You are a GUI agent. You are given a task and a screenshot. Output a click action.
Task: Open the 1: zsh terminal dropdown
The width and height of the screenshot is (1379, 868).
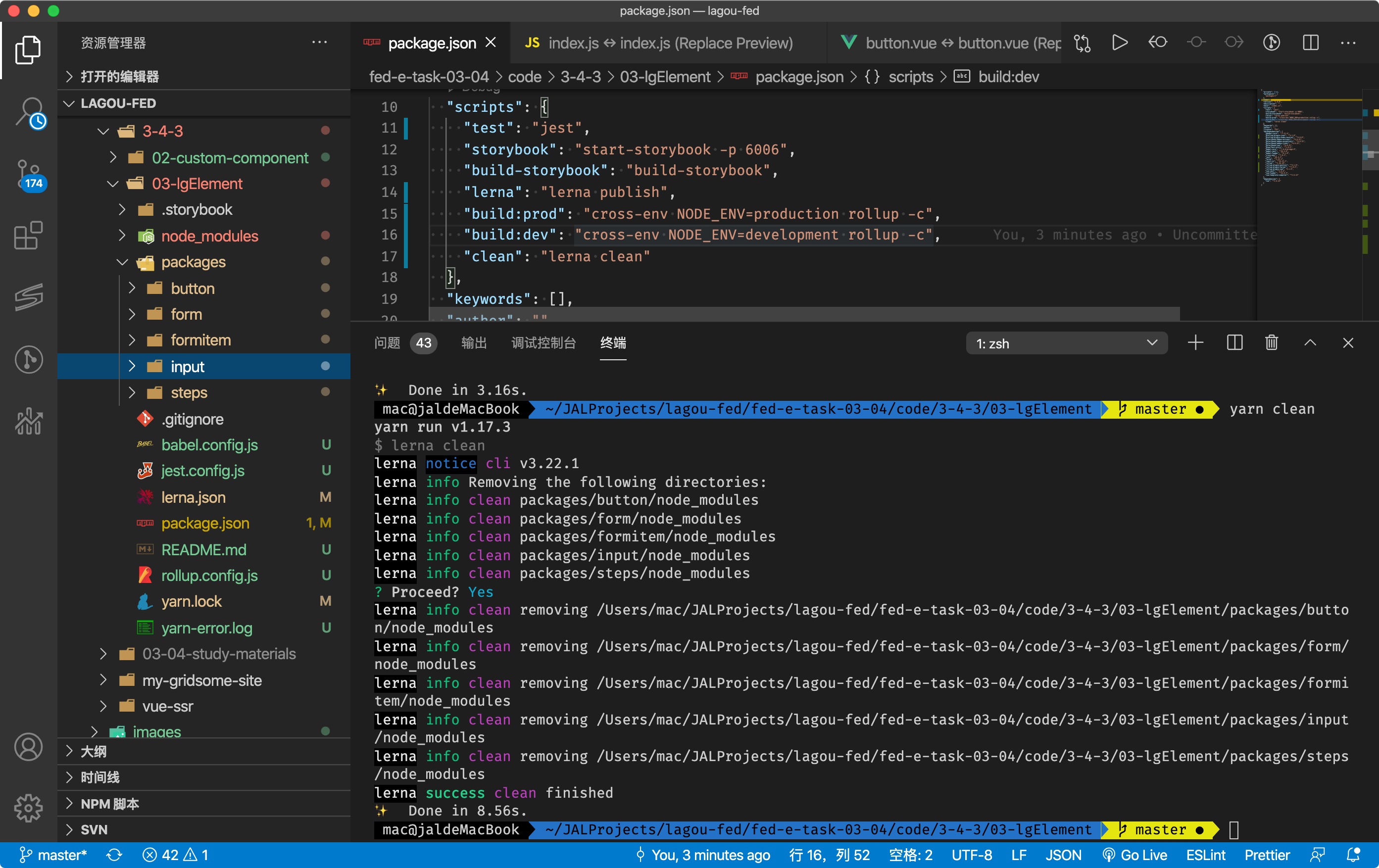click(x=1066, y=343)
